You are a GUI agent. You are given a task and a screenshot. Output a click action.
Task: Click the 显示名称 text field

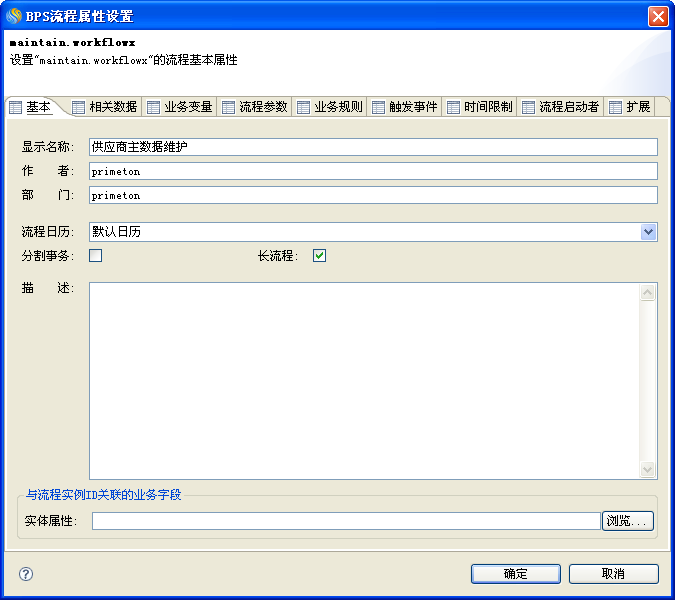(x=372, y=147)
